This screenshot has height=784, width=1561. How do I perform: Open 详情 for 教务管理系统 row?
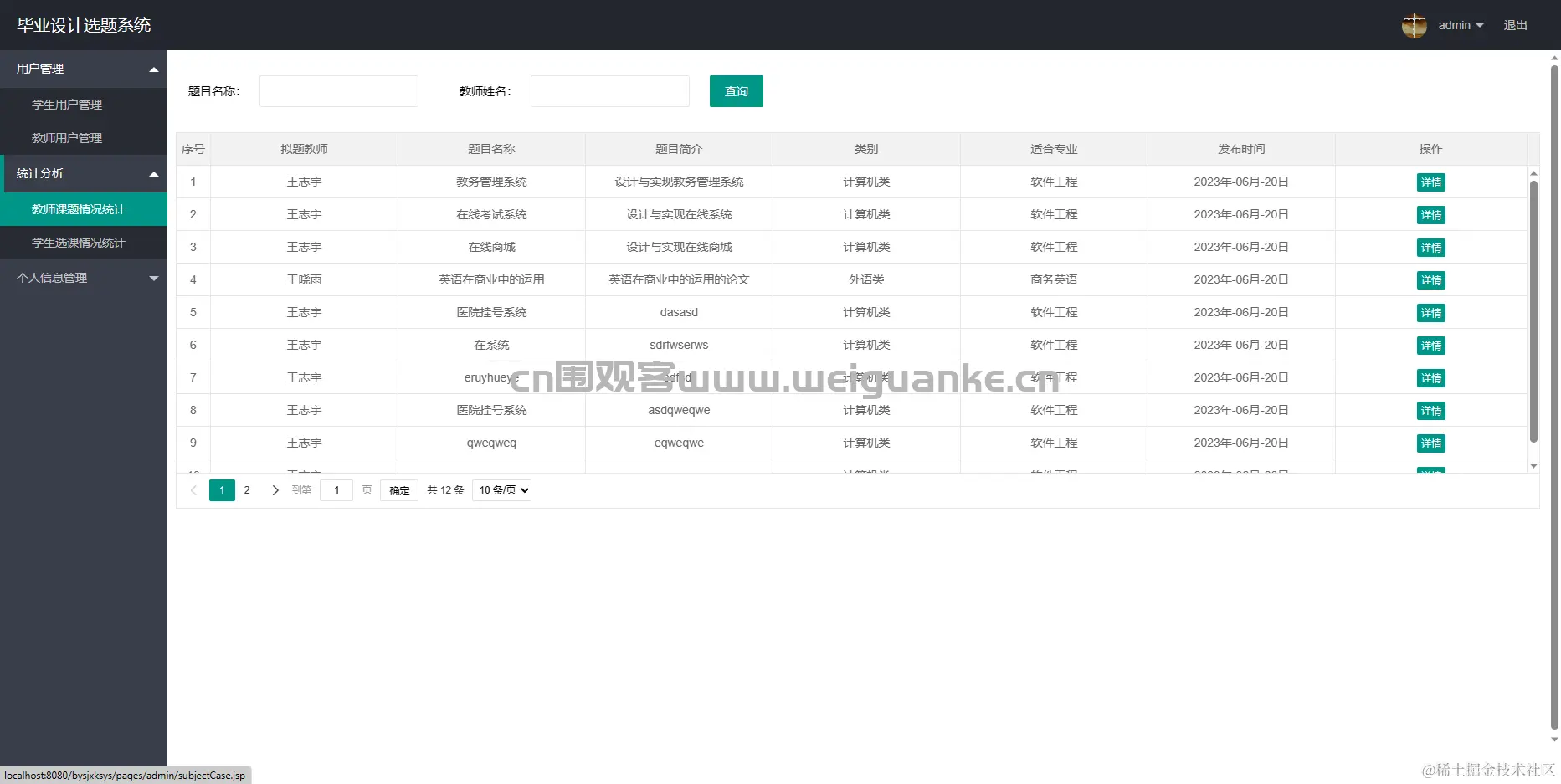pos(1431,182)
